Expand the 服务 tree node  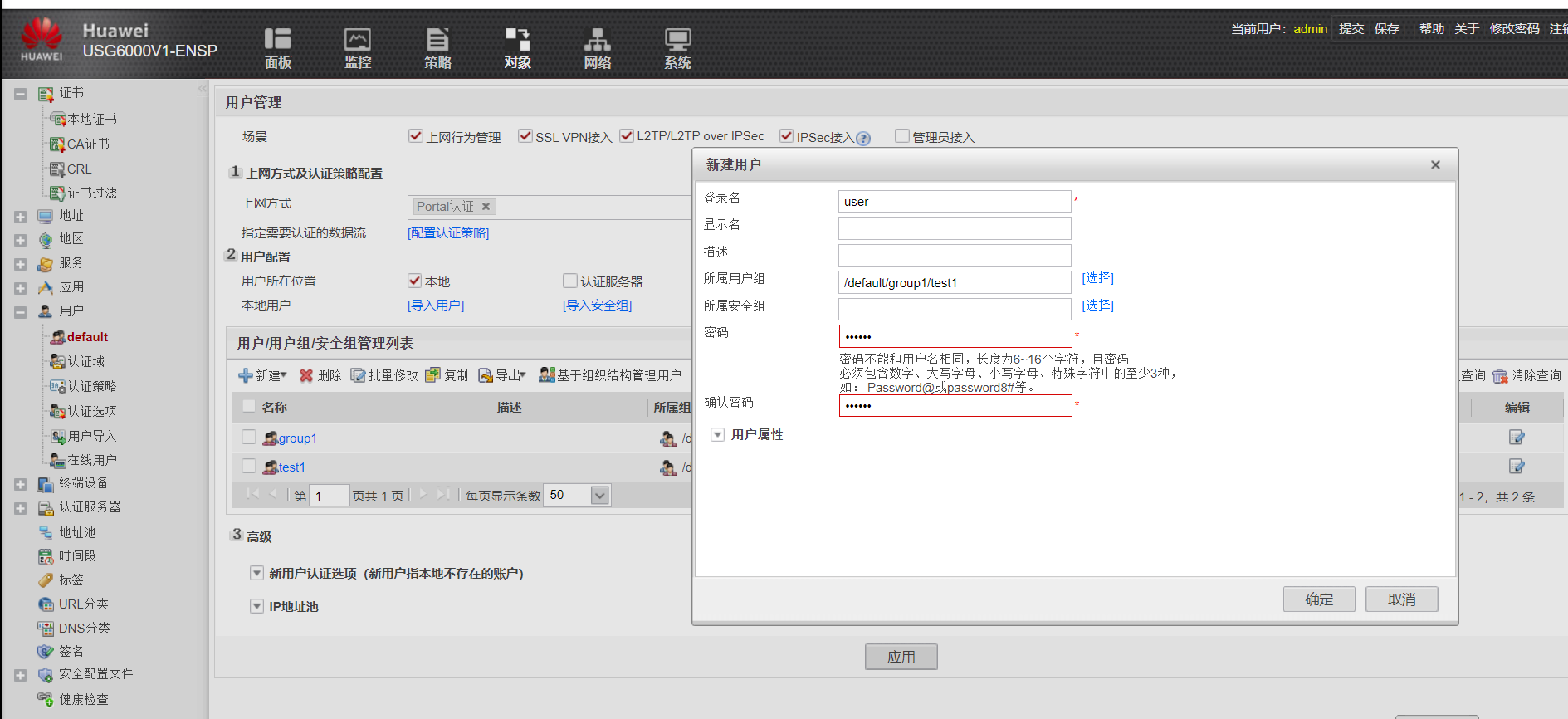[x=21, y=264]
